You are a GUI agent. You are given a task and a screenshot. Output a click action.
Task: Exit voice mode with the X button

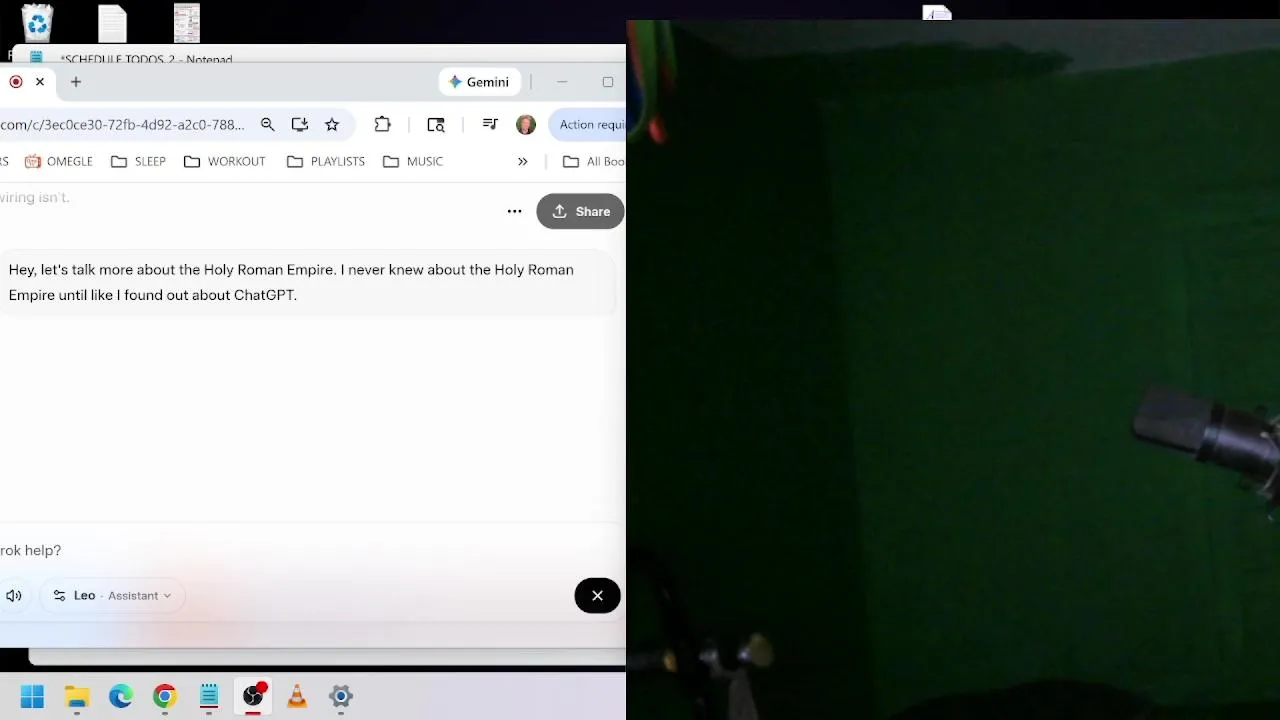coord(597,596)
